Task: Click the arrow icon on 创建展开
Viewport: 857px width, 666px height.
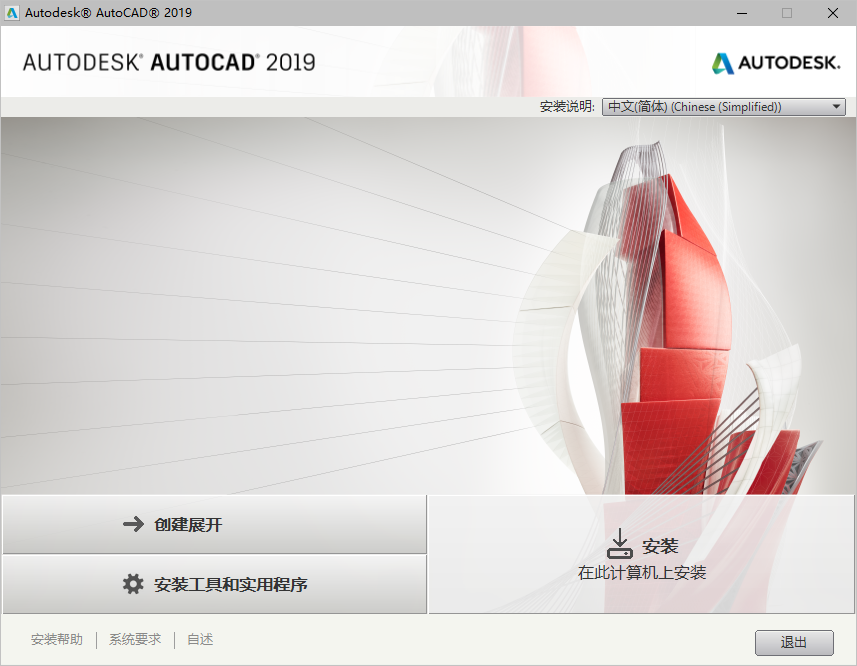Action: (x=131, y=524)
